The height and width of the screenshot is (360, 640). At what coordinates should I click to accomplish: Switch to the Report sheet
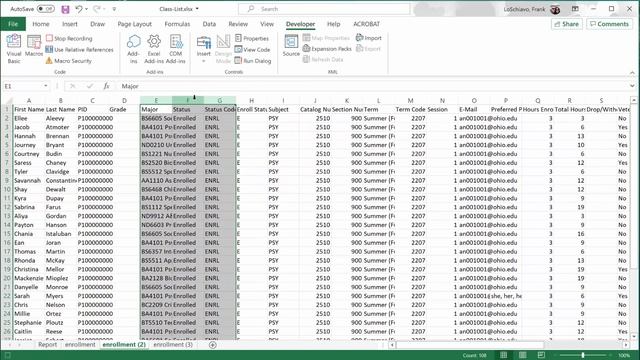[47, 344]
